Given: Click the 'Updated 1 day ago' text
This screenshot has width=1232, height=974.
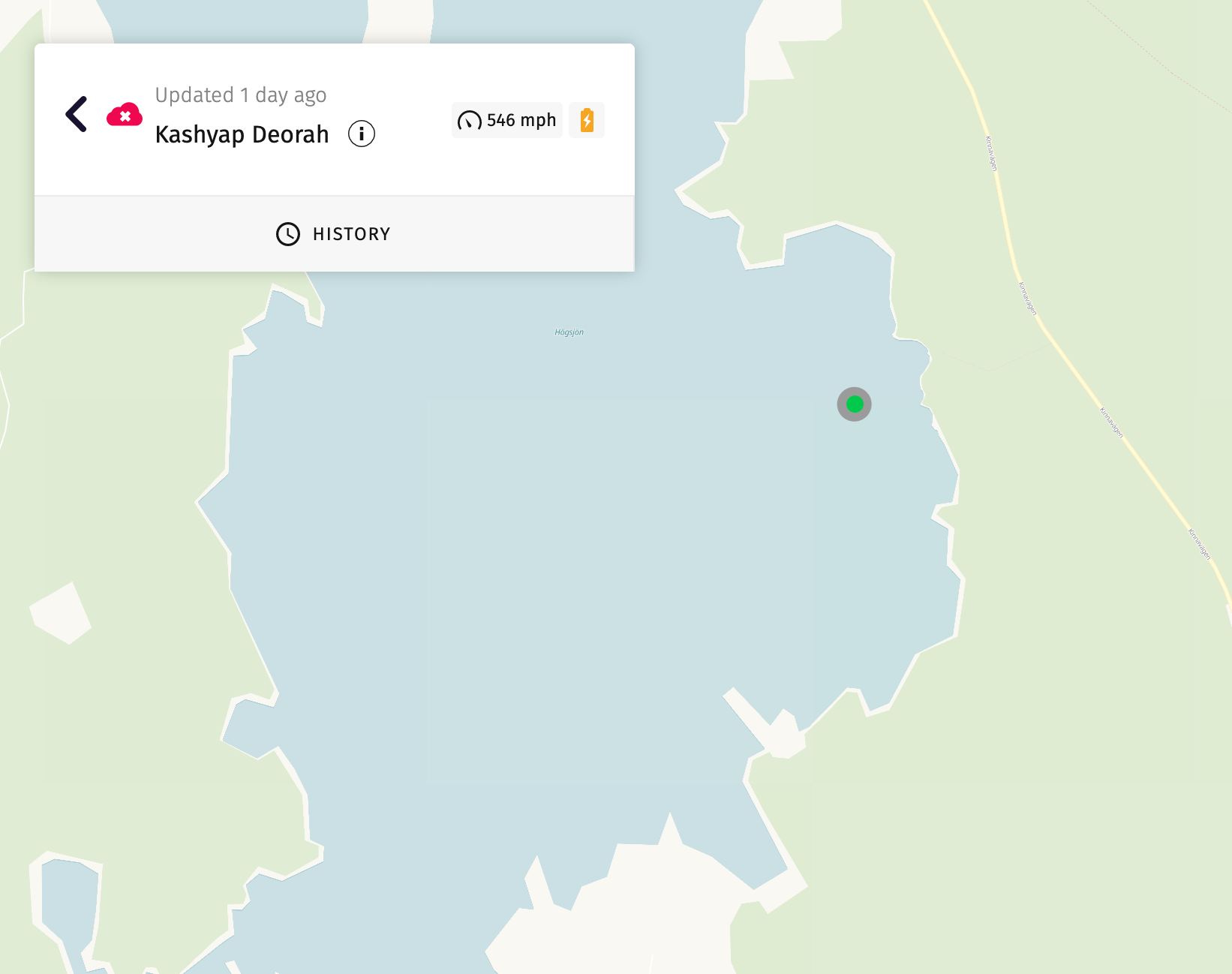Looking at the screenshot, I should (x=241, y=95).
